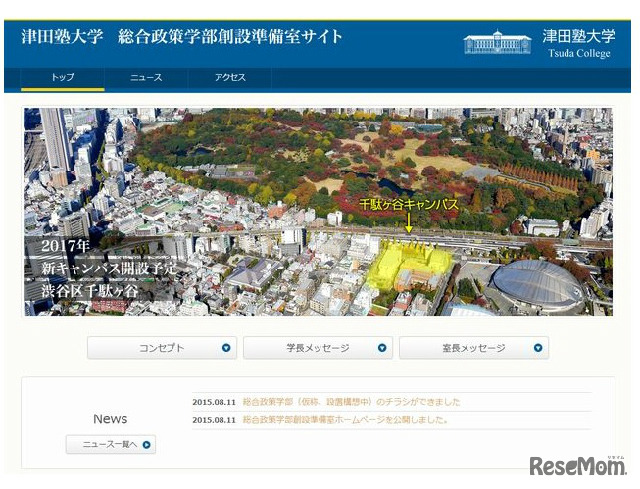
Task: Click the Tsuda College building logo
Action: [x=498, y=42]
